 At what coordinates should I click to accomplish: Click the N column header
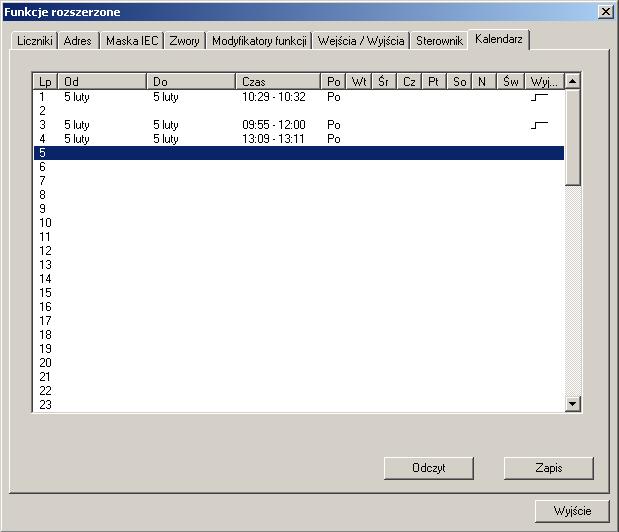(484, 82)
